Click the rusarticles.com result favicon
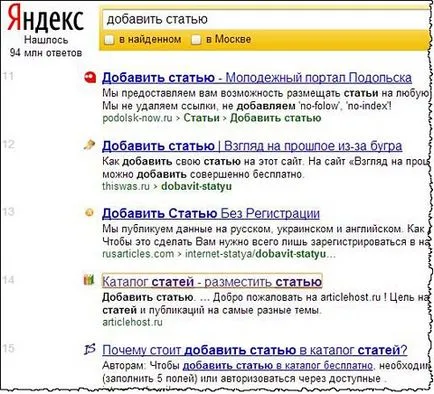The image size is (434, 394). (x=89, y=212)
